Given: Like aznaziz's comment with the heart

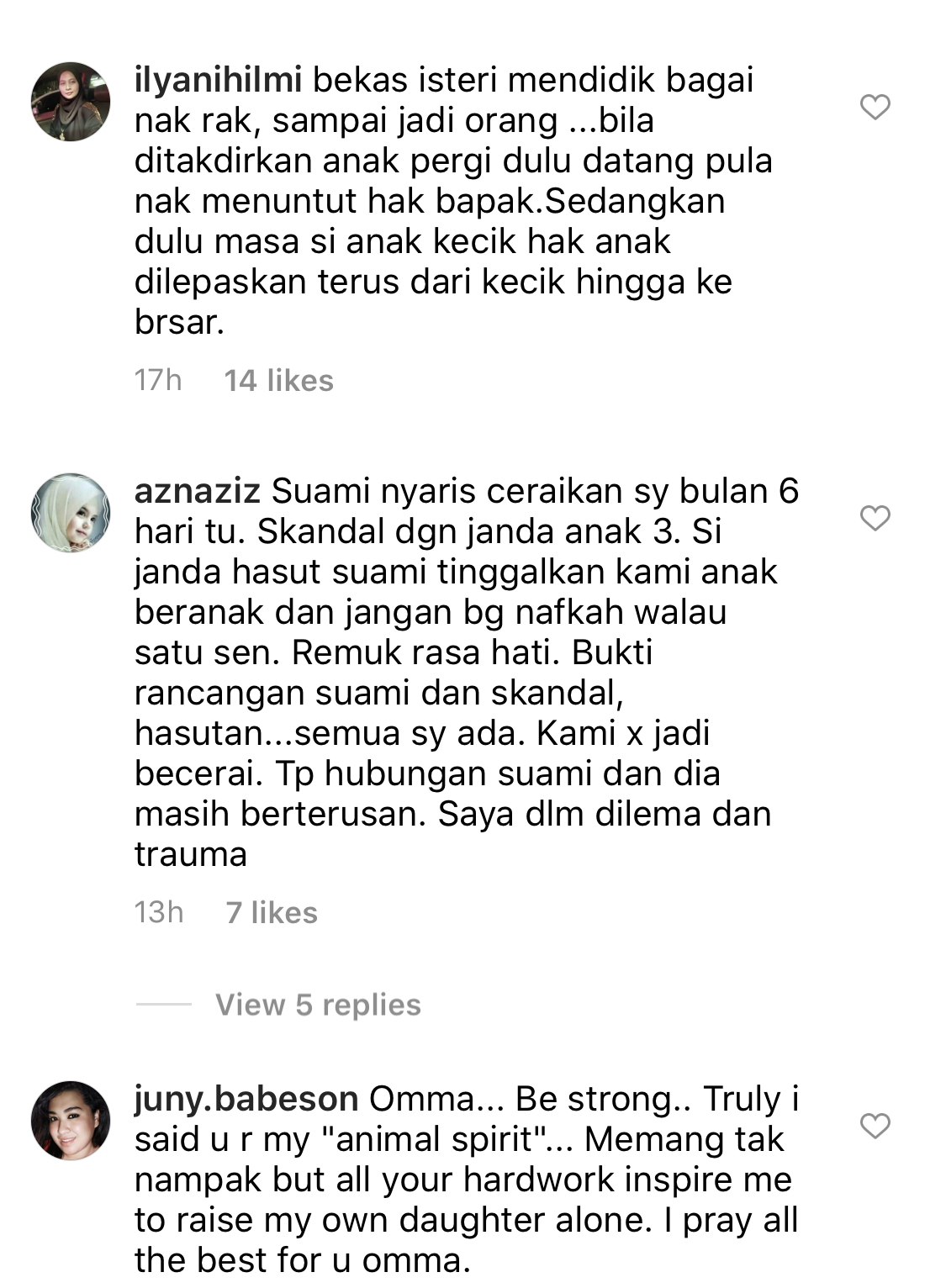Looking at the screenshot, I should [x=875, y=518].
